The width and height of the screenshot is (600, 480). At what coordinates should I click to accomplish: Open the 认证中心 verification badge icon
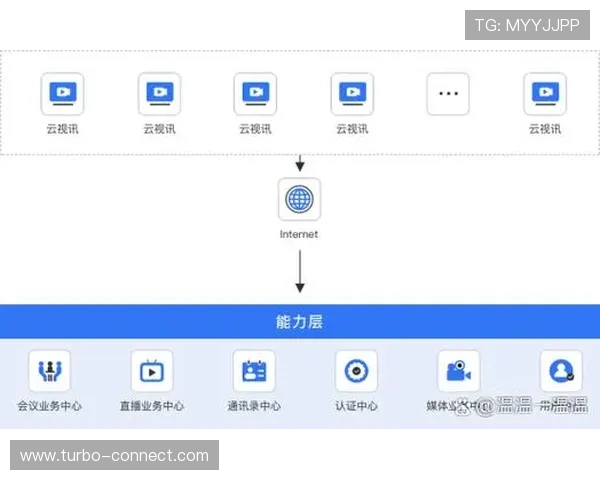[356, 371]
